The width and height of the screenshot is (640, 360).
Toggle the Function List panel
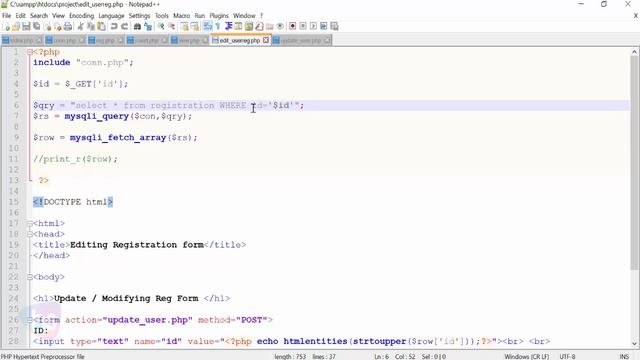click(259, 27)
